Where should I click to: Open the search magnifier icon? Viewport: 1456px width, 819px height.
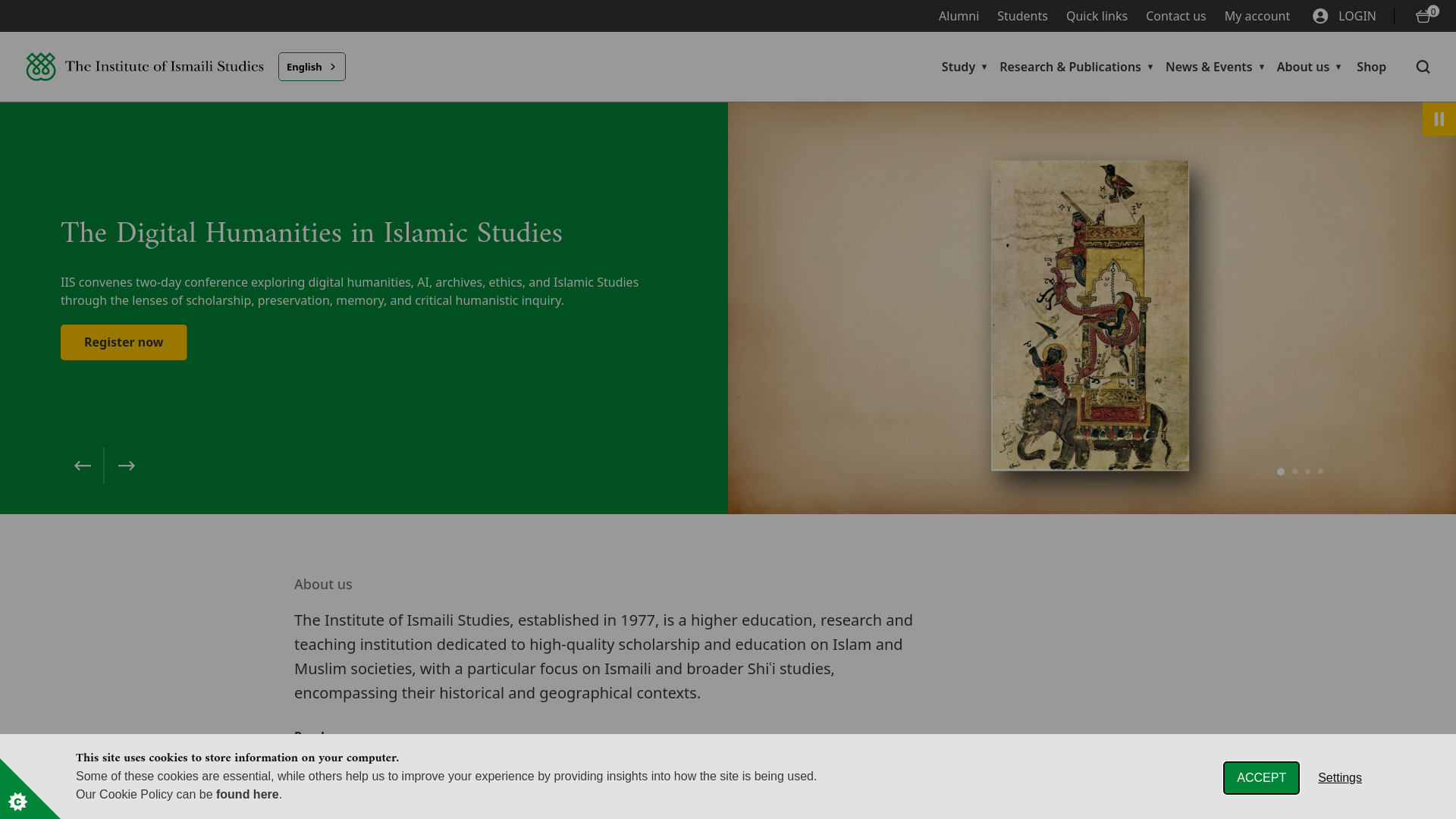tap(1423, 67)
